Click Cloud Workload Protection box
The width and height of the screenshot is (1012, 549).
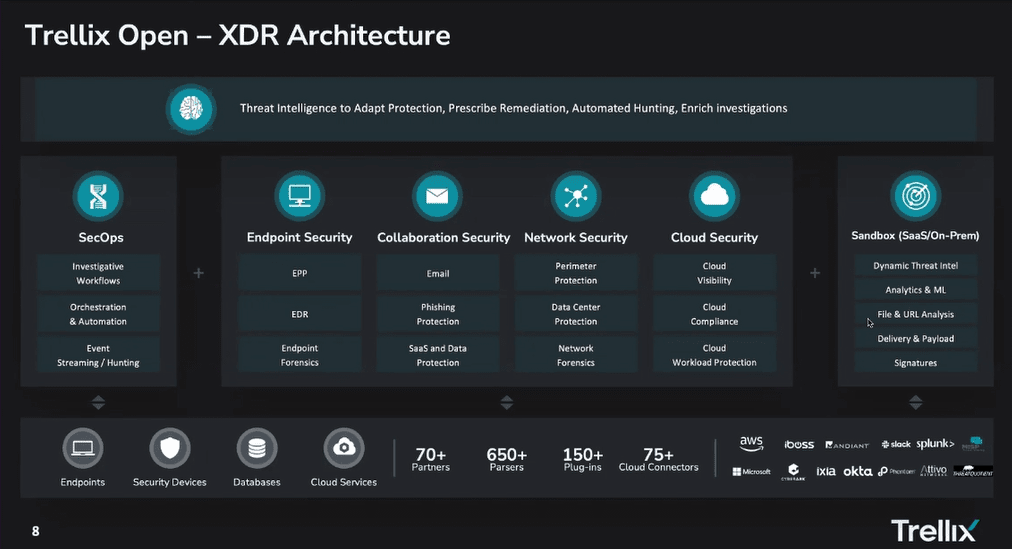tap(714, 355)
